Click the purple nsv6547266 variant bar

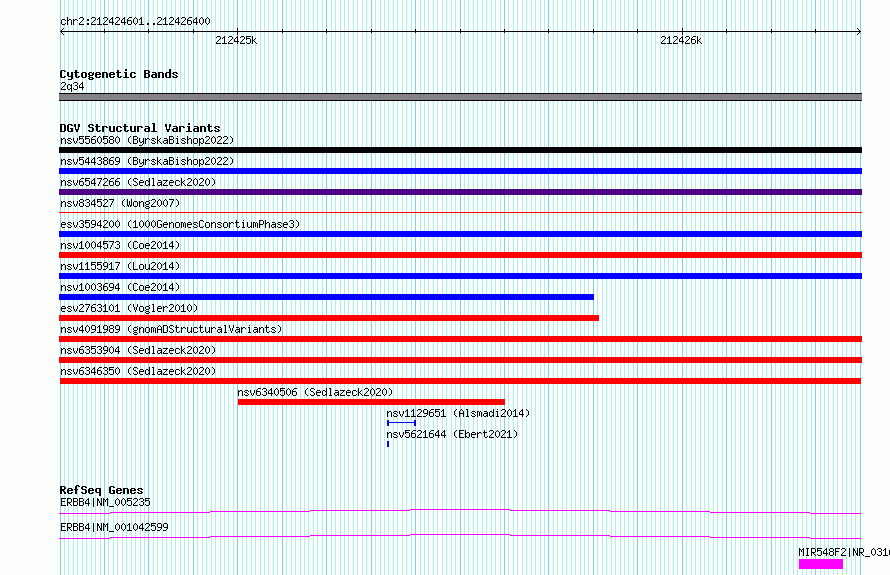pos(460,192)
